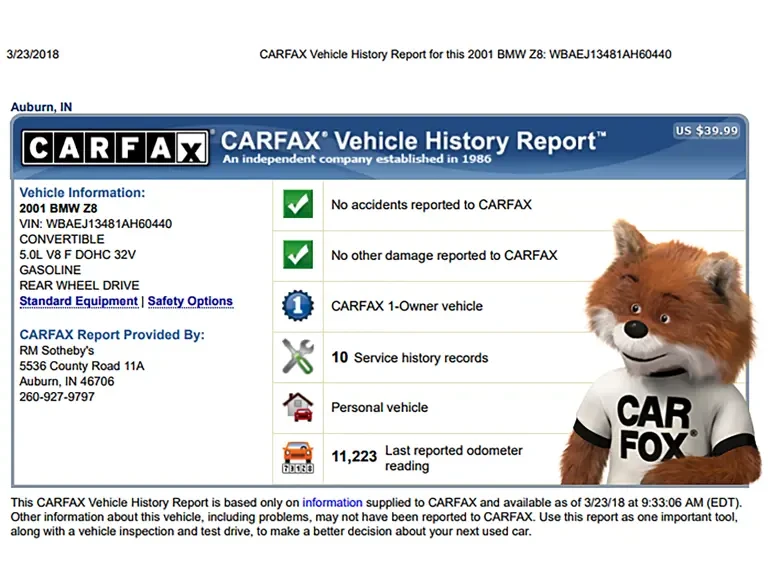Click the CONVERTIBLE body style text
Viewport: 768px width, 576px height.
[x=62, y=240]
